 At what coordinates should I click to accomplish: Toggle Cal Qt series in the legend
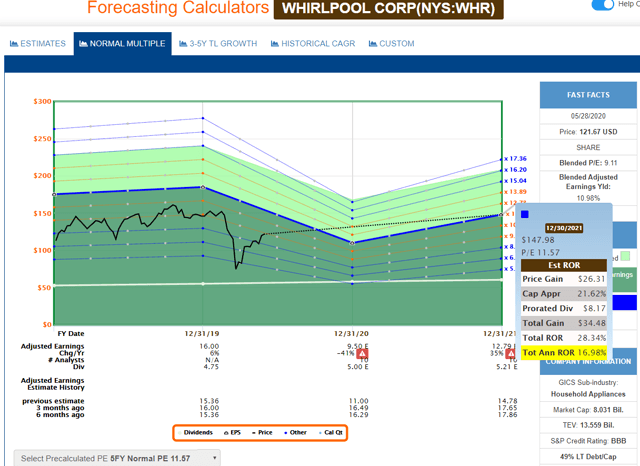(x=331, y=433)
